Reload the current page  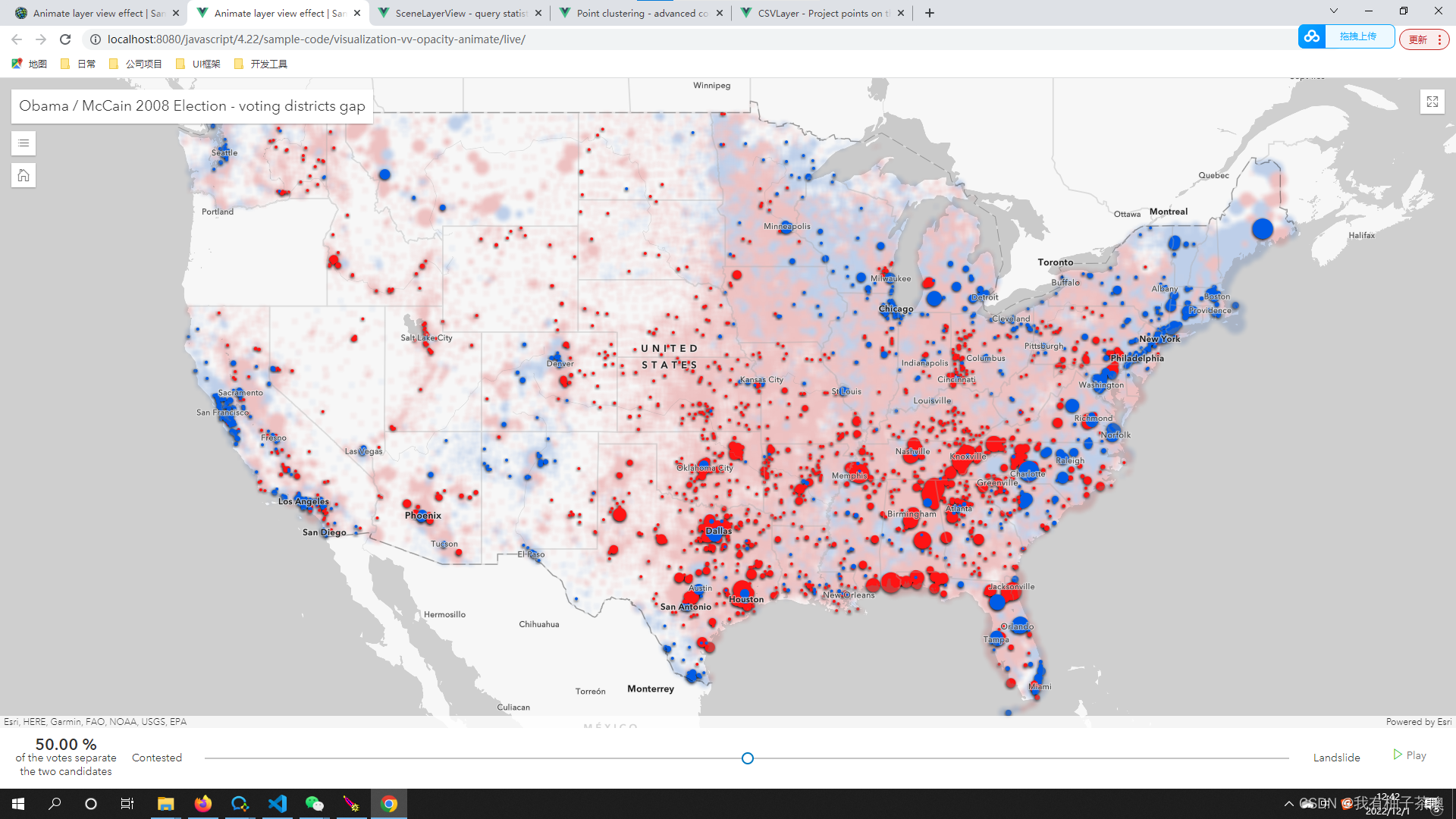click(x=64, y=39)
